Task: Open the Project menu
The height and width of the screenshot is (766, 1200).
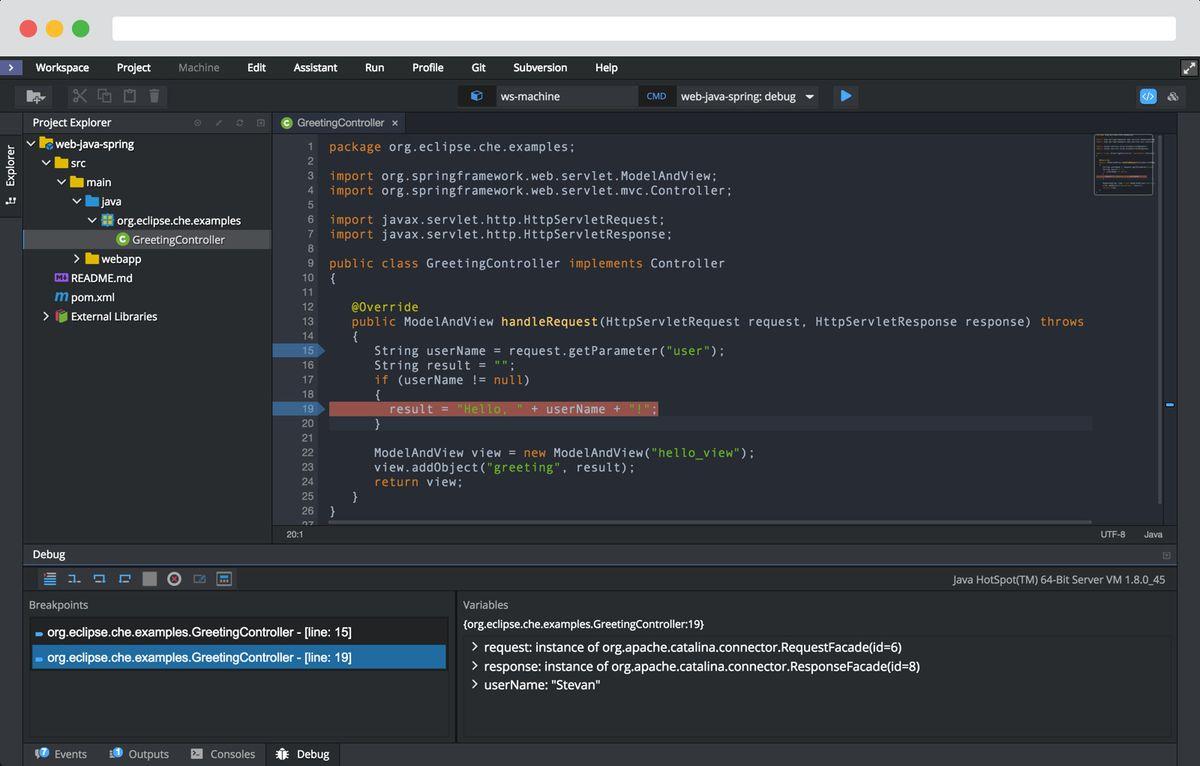Action: (x=134, y=68)
